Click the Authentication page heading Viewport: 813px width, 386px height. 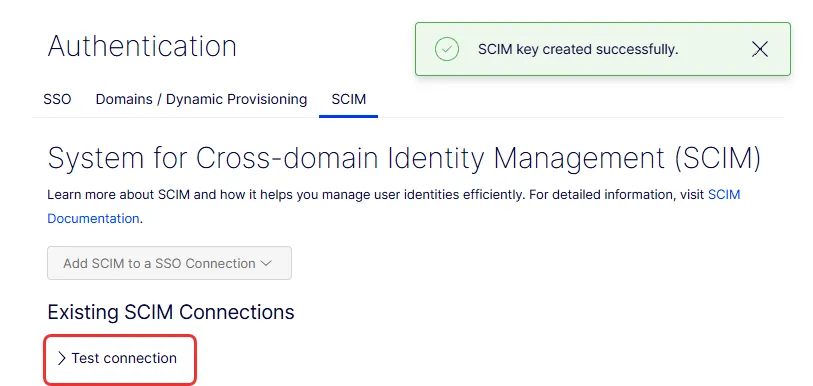[x=142, y=46]
